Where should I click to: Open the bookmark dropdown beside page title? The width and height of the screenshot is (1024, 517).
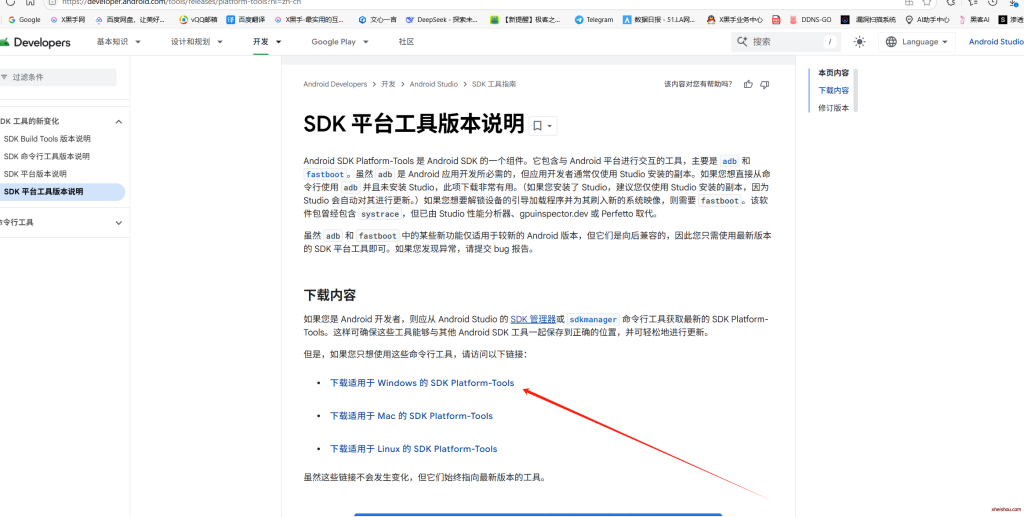[543, 125]
